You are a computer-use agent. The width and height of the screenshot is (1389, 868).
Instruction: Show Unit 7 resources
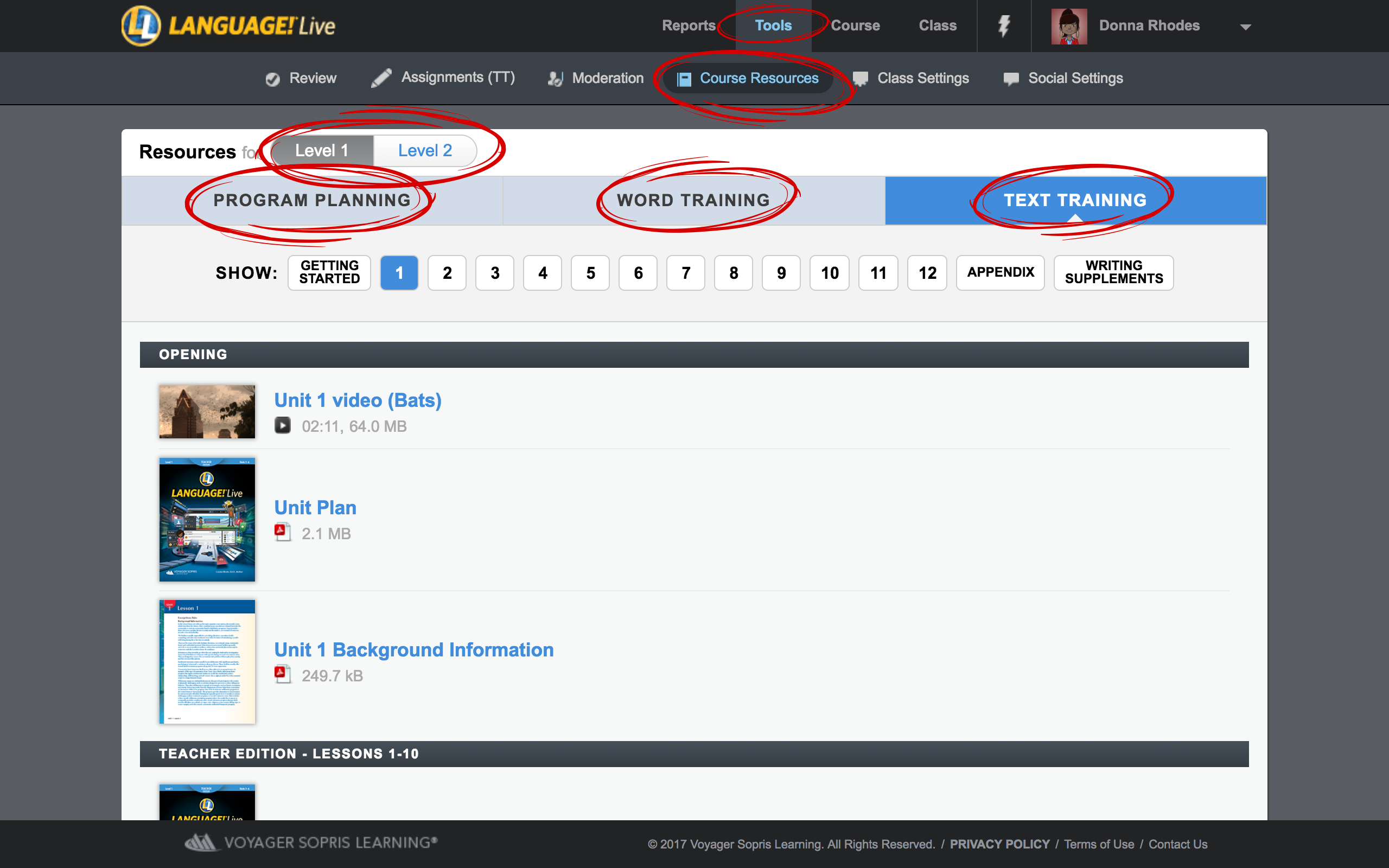tap(686, 273)
